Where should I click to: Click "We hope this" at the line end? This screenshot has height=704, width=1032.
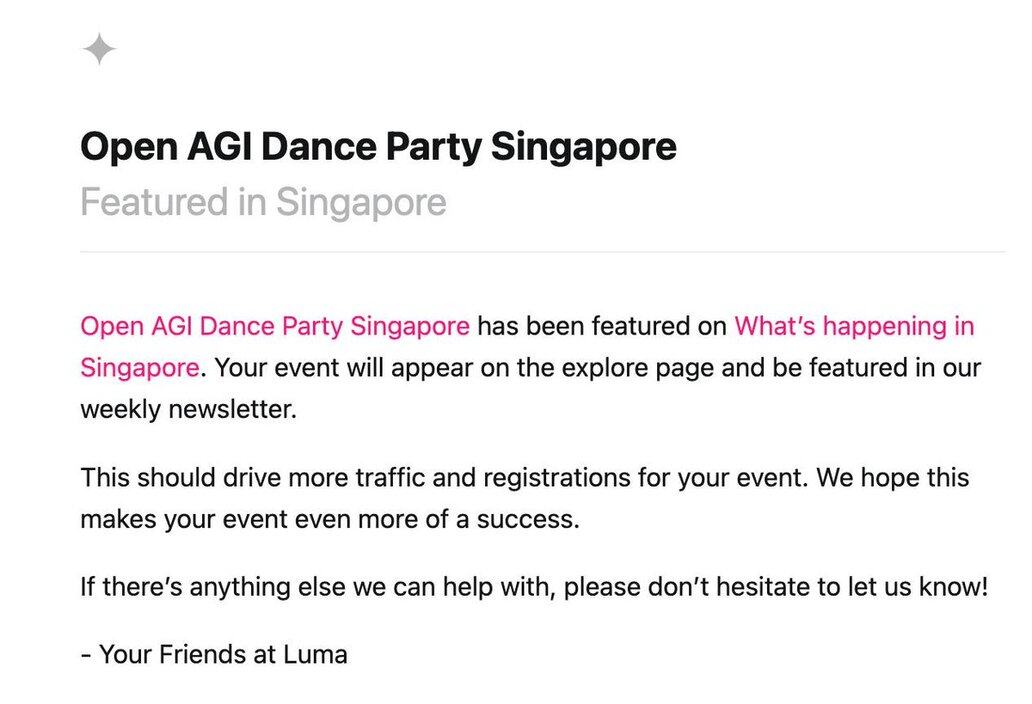tap(893, 477)
